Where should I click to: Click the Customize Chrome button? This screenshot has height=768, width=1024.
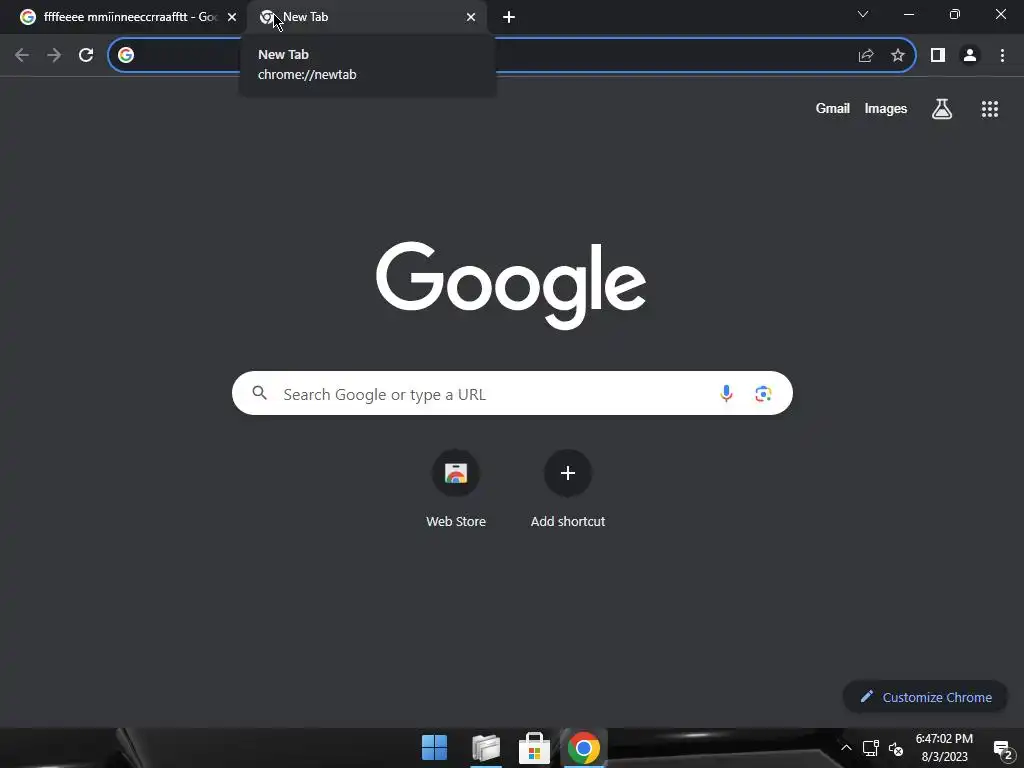click(925, 697)
